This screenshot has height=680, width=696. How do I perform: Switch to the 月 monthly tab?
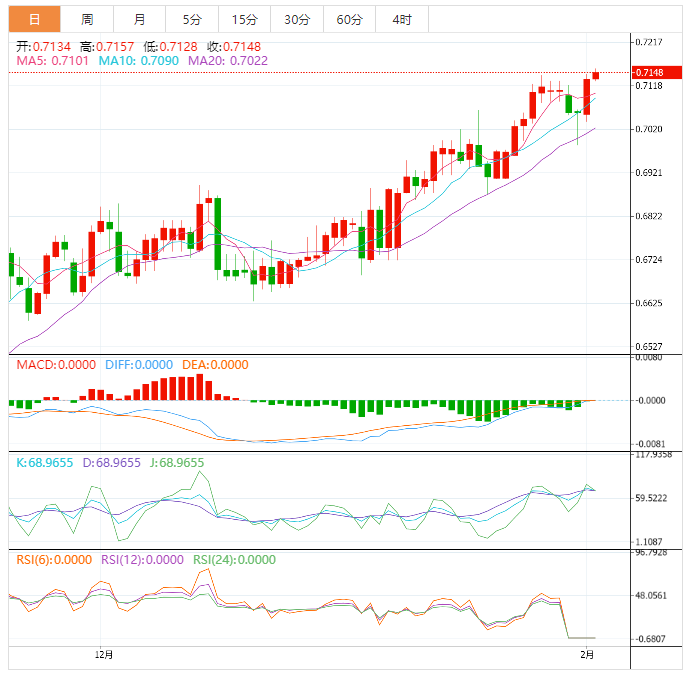point(139,19)
